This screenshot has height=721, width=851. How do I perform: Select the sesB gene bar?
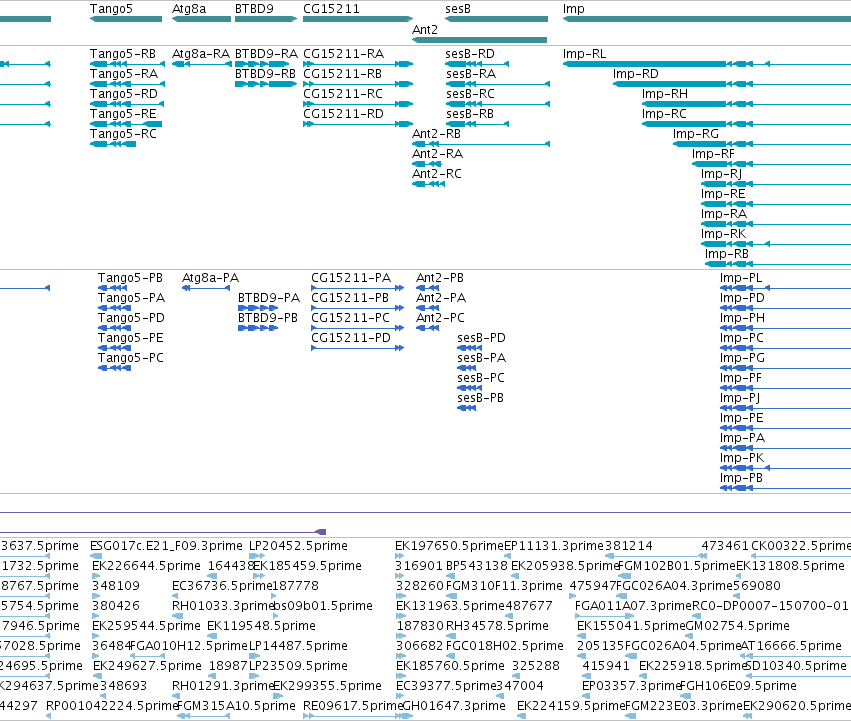tap(496, 19)
